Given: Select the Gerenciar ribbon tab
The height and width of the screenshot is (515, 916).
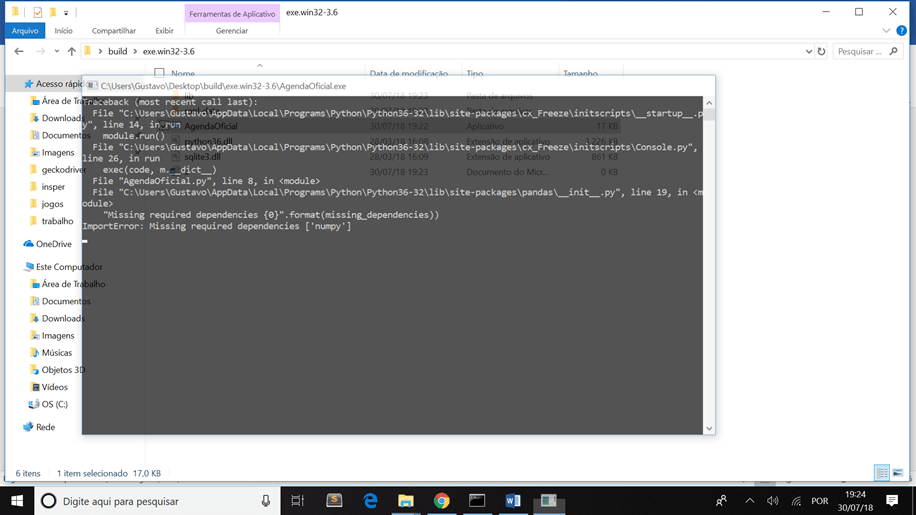Looking at the screenshot, I should (232, 30).
